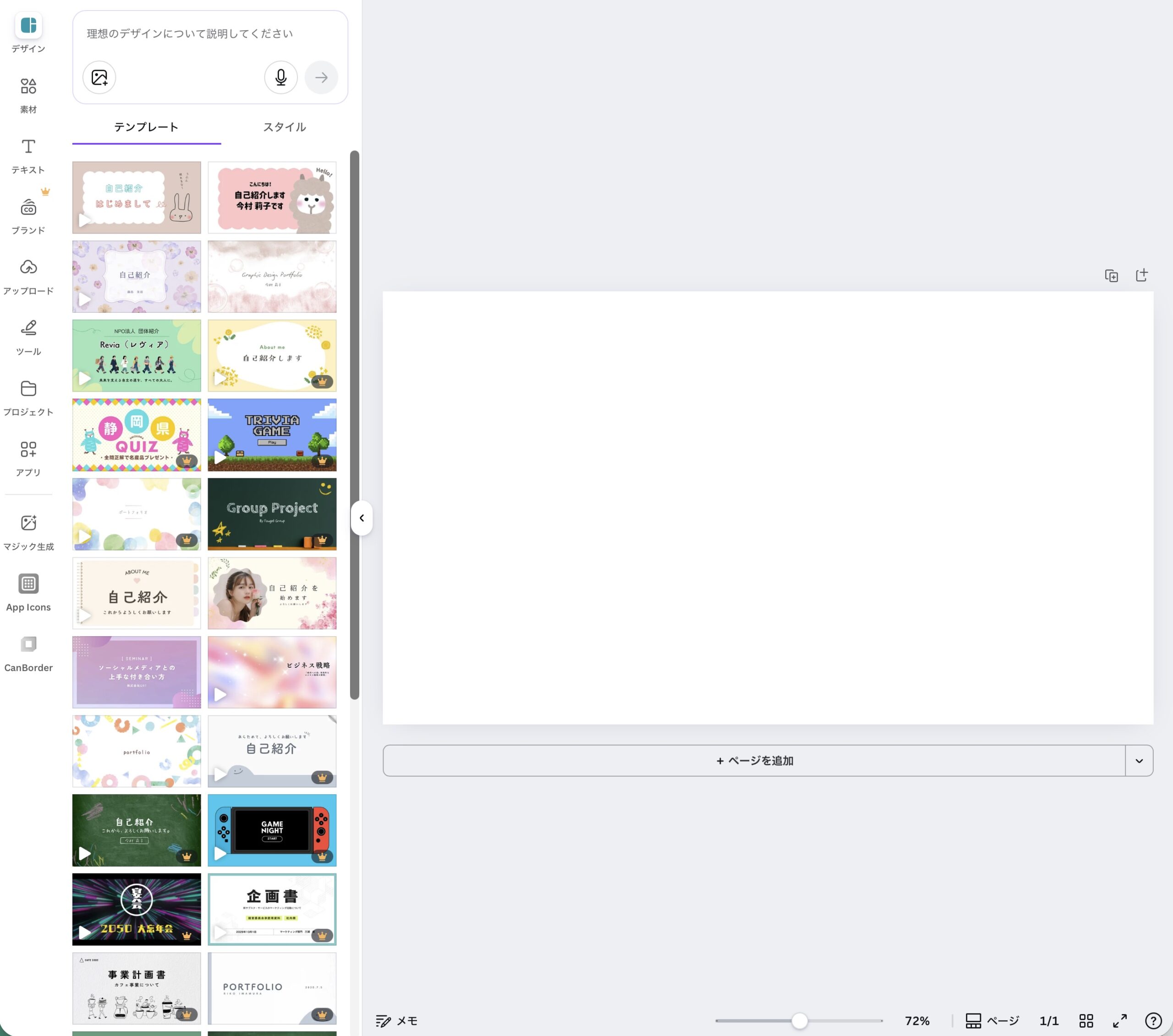Click the microphone icon in the prompt box
The width and height of the screenshot is (1173, 1036).
click(x=280, y=77)
